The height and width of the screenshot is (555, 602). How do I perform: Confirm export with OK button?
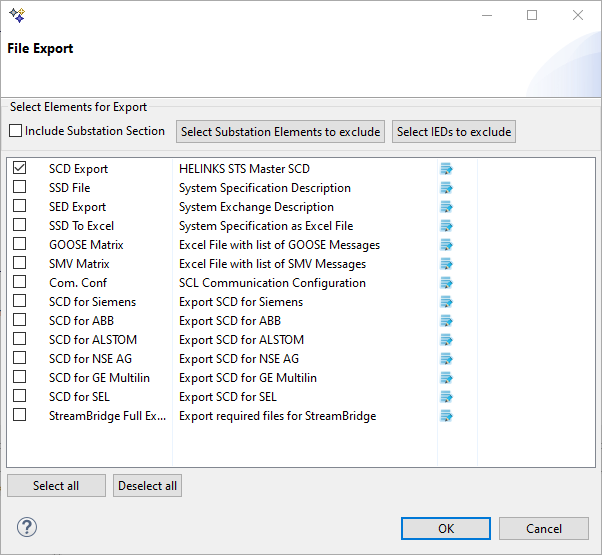pos(446,528)
